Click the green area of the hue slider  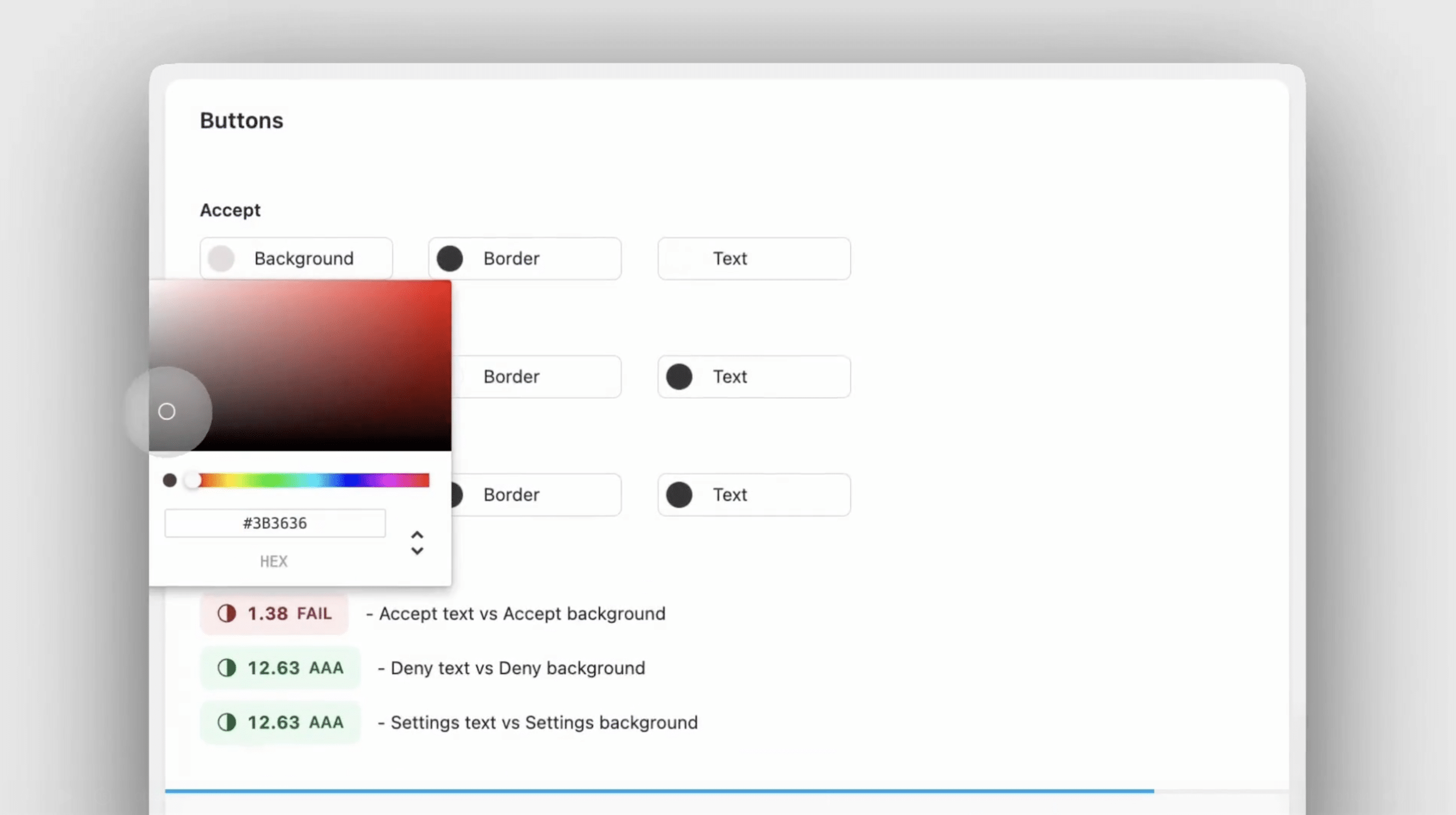(273, 481)
